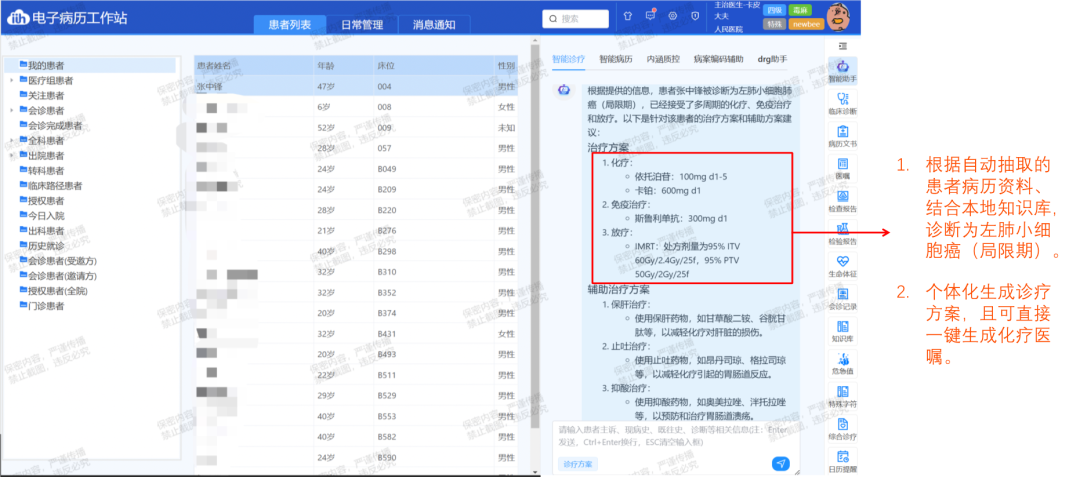Select 关注患者 in the tree
The width and height of the screenshot is (1080, 477).
[46, 96]
